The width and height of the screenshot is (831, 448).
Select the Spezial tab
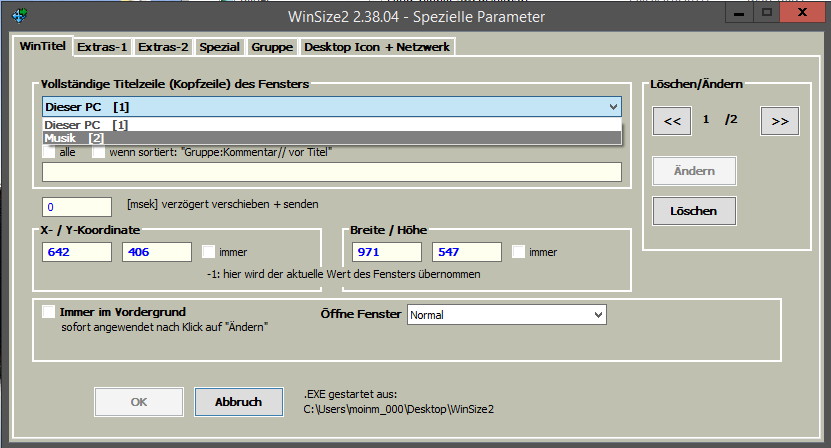click(219, 47)
